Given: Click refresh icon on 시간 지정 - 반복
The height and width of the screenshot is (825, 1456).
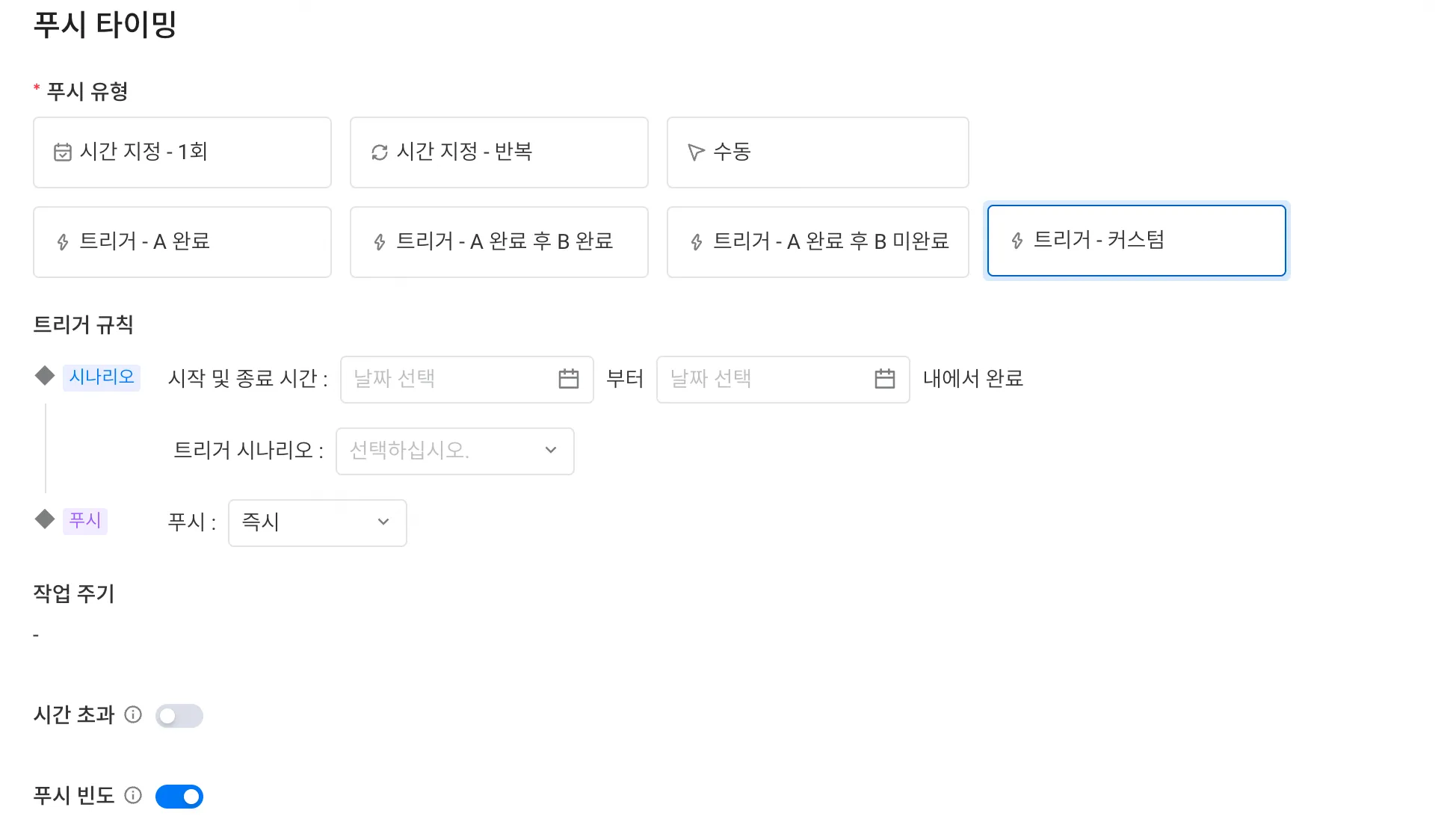Looking at the screenshot, I should coord(380,152).
